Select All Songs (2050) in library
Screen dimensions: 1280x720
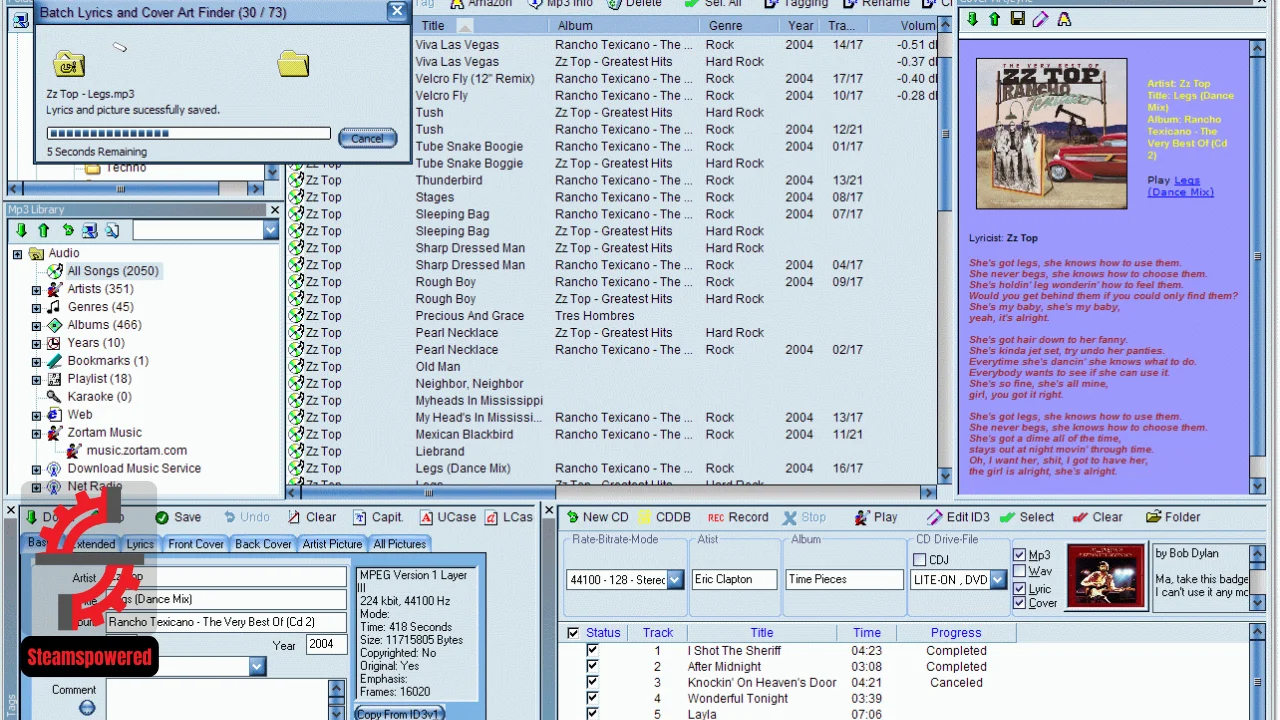pos(112,271)
